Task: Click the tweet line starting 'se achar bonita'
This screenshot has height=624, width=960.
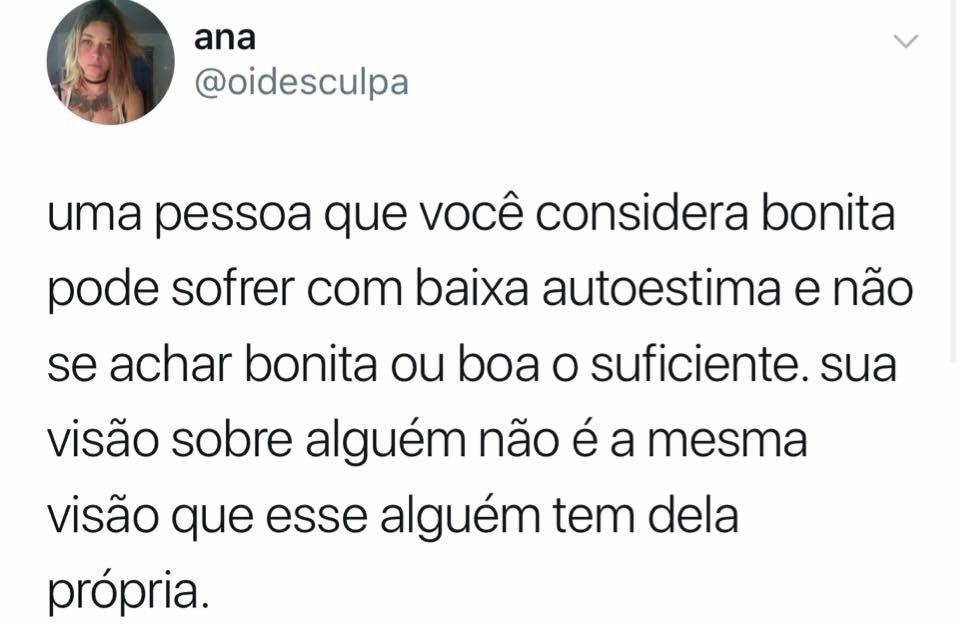Action: (x=472, y=366)
